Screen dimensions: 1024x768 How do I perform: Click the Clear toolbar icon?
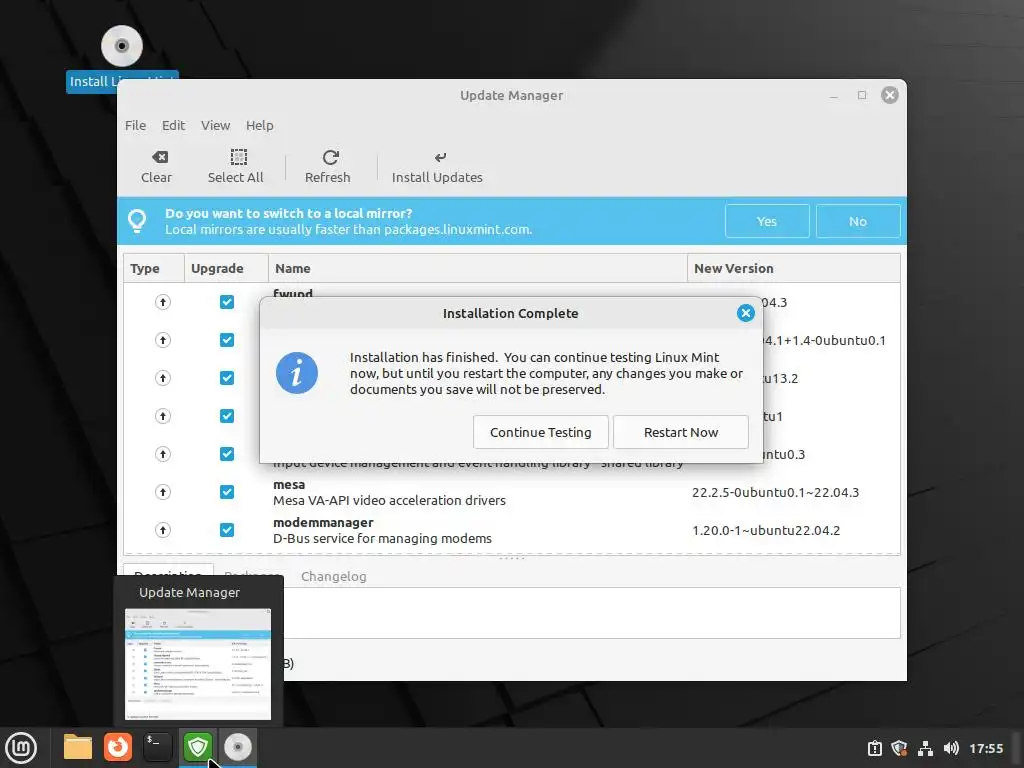159,157
